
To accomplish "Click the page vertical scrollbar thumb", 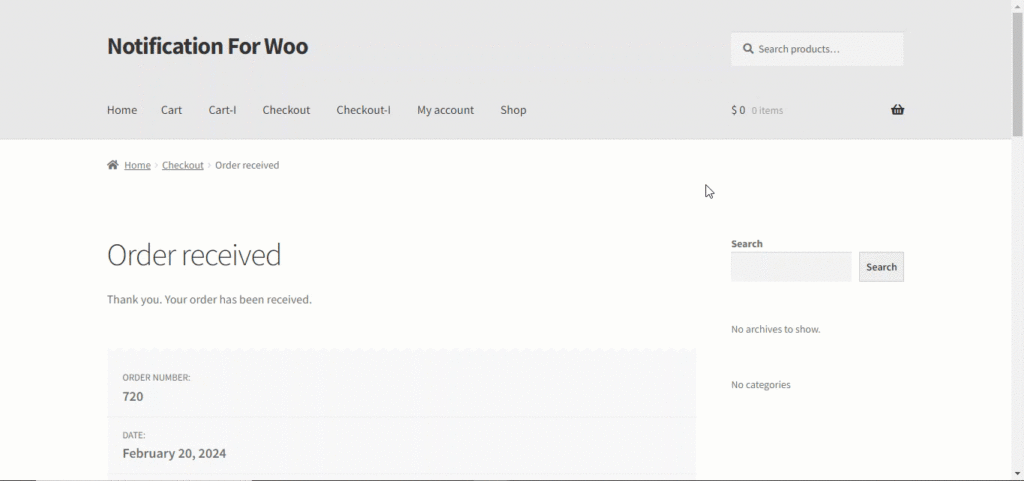I will 1017,74.
